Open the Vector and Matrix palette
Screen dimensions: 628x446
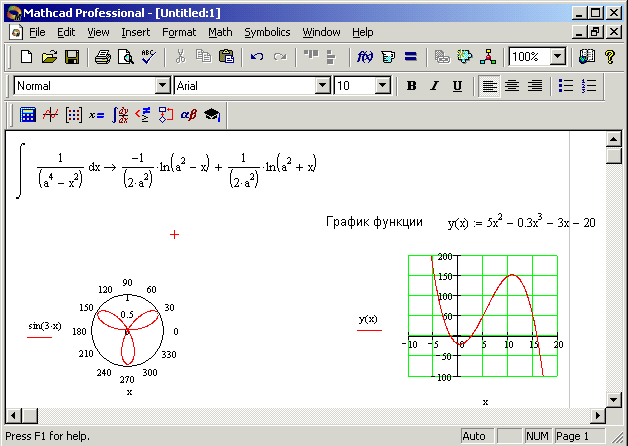click(74, 115)
